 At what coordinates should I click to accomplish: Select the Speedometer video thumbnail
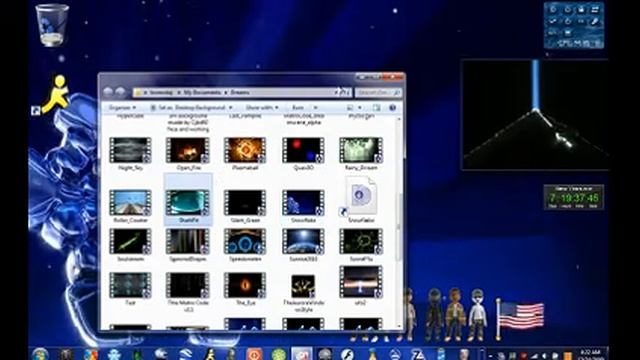coord(245,241)
